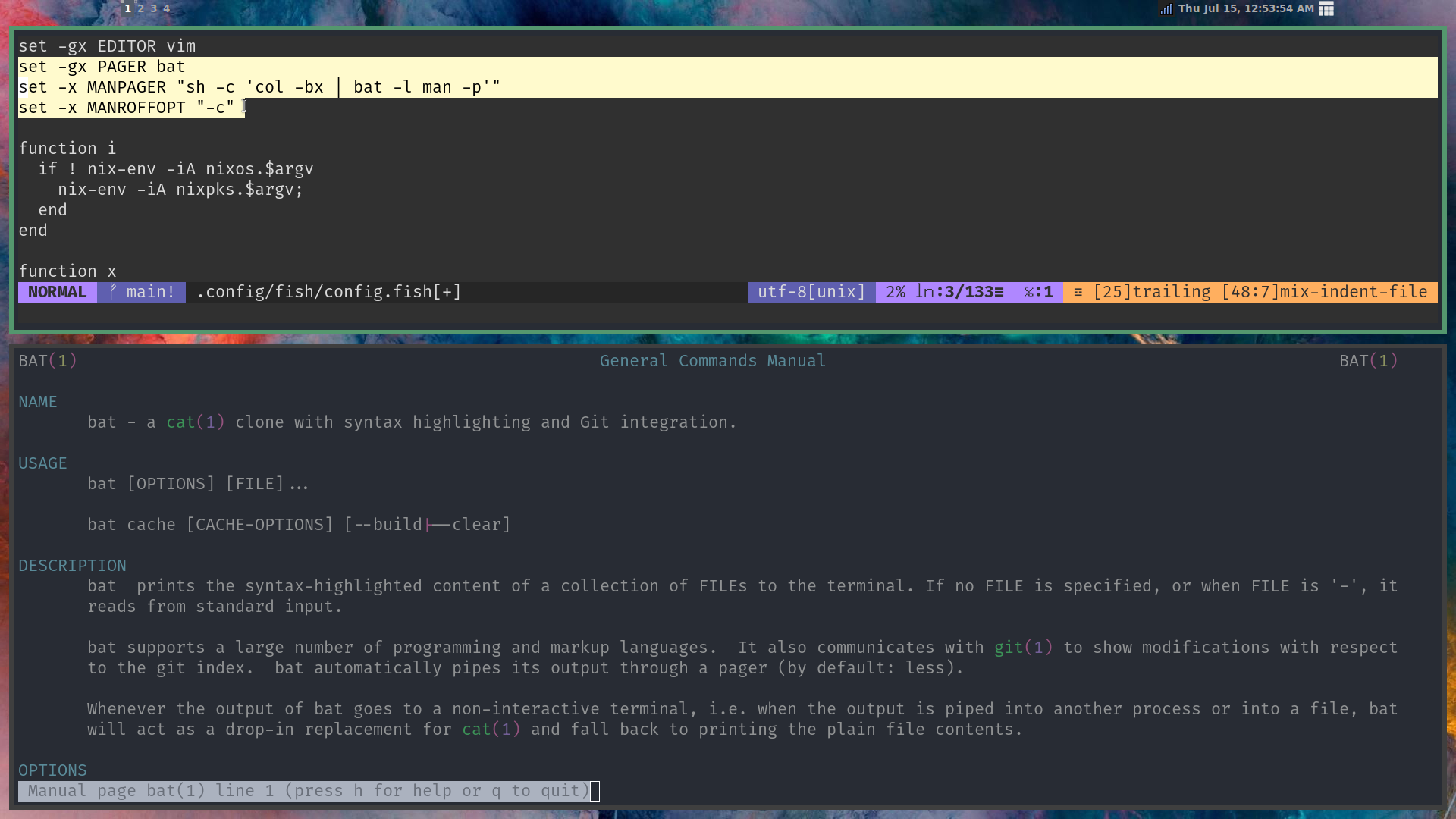Click the NORMAL mode segment in the vim statusline
The image size is (1456, 819).
pyautogui.click(x=56, y=291)
